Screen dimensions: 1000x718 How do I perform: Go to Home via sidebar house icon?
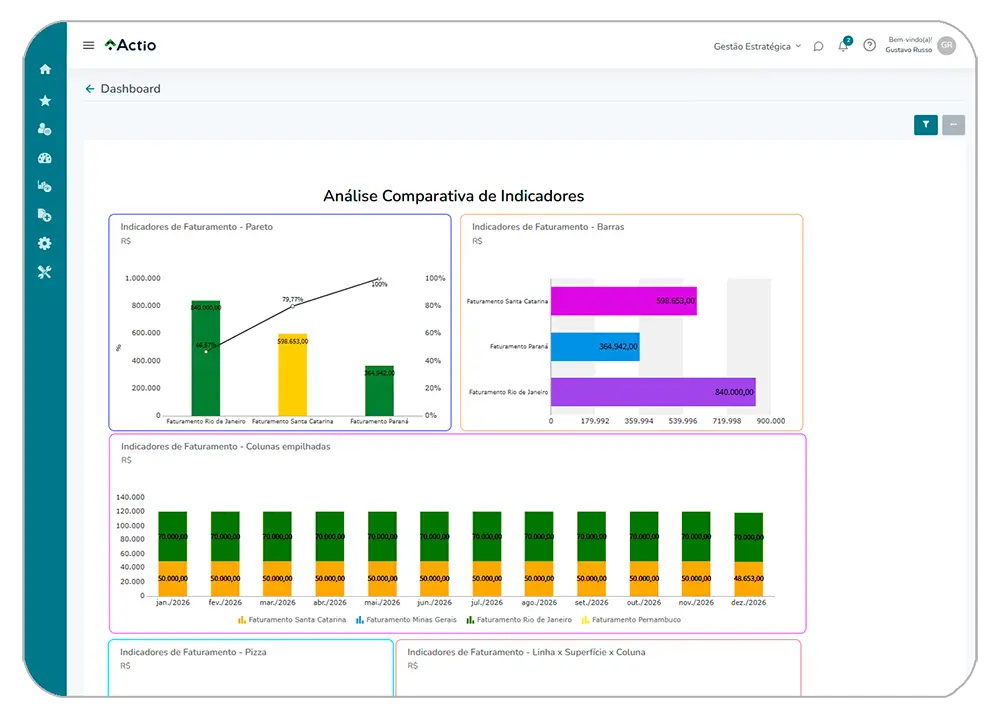coord(44,70)
